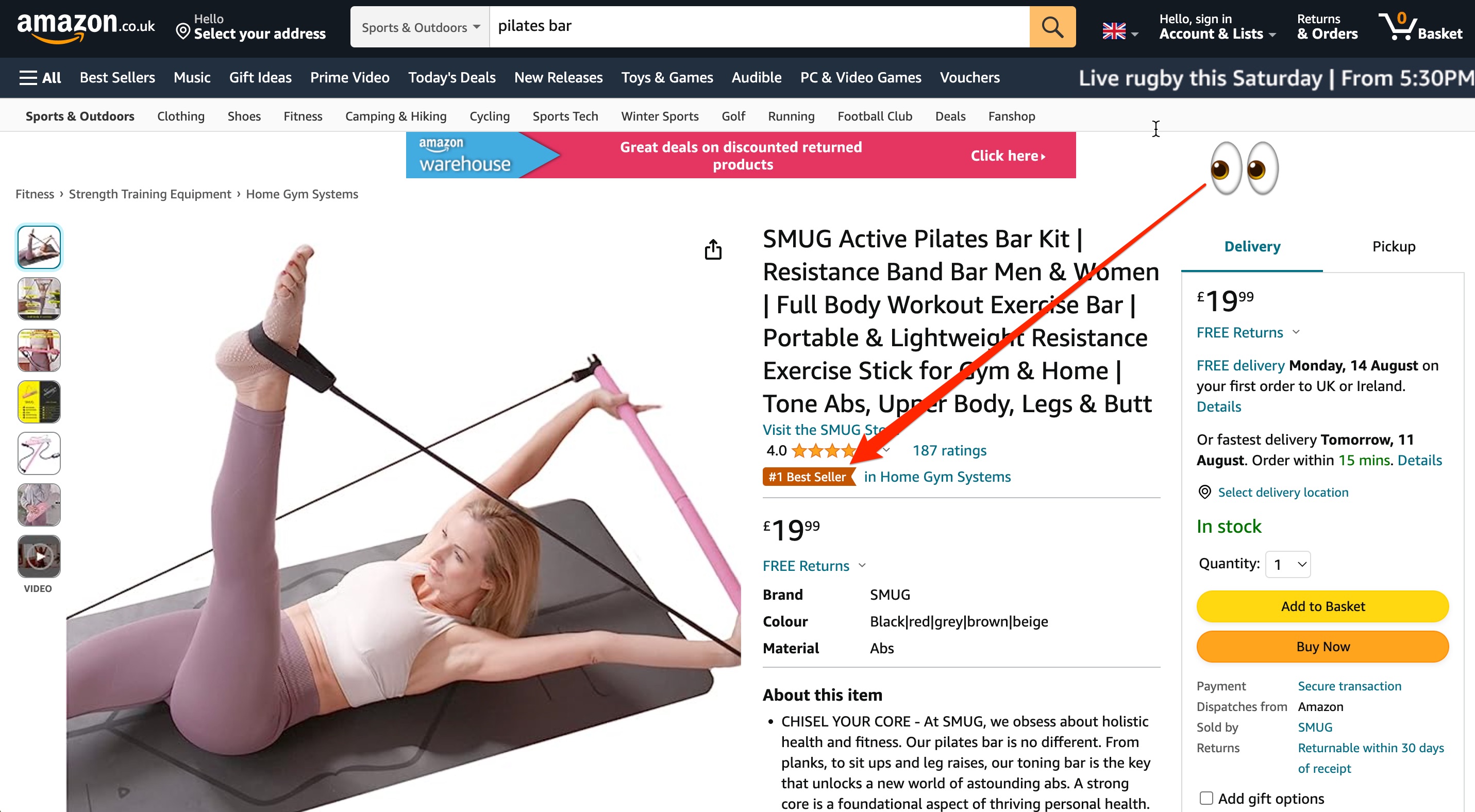The width and height of the screenshot is (1475, 812).
Task: Tick the Add gift options checkbox
Action: [1206, 798]
